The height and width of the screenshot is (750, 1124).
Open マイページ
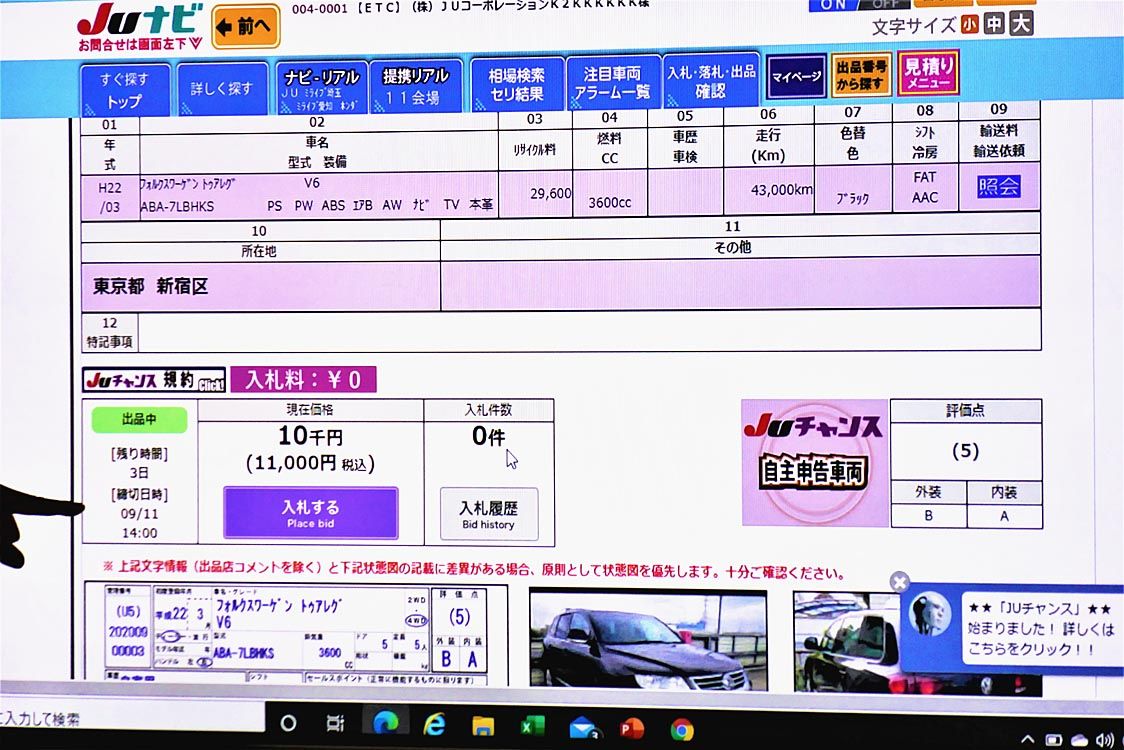coord(796,76)
